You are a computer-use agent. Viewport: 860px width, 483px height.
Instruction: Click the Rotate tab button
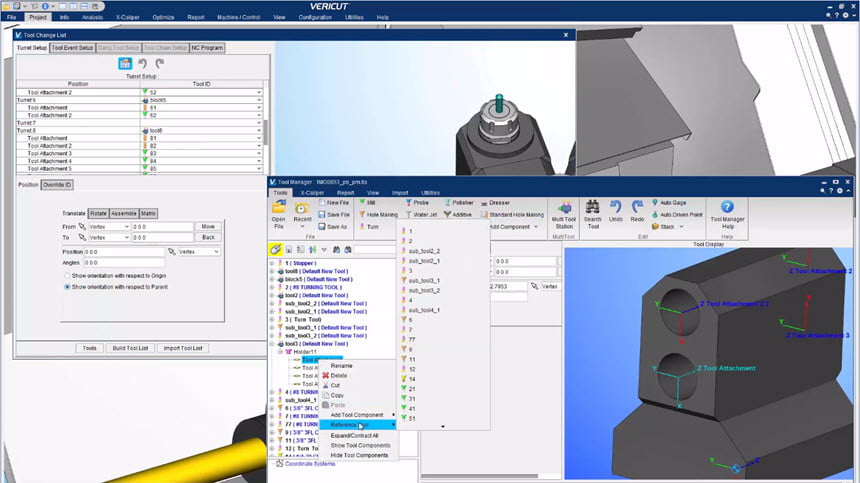pyautogui.click(x=98, y=213)
